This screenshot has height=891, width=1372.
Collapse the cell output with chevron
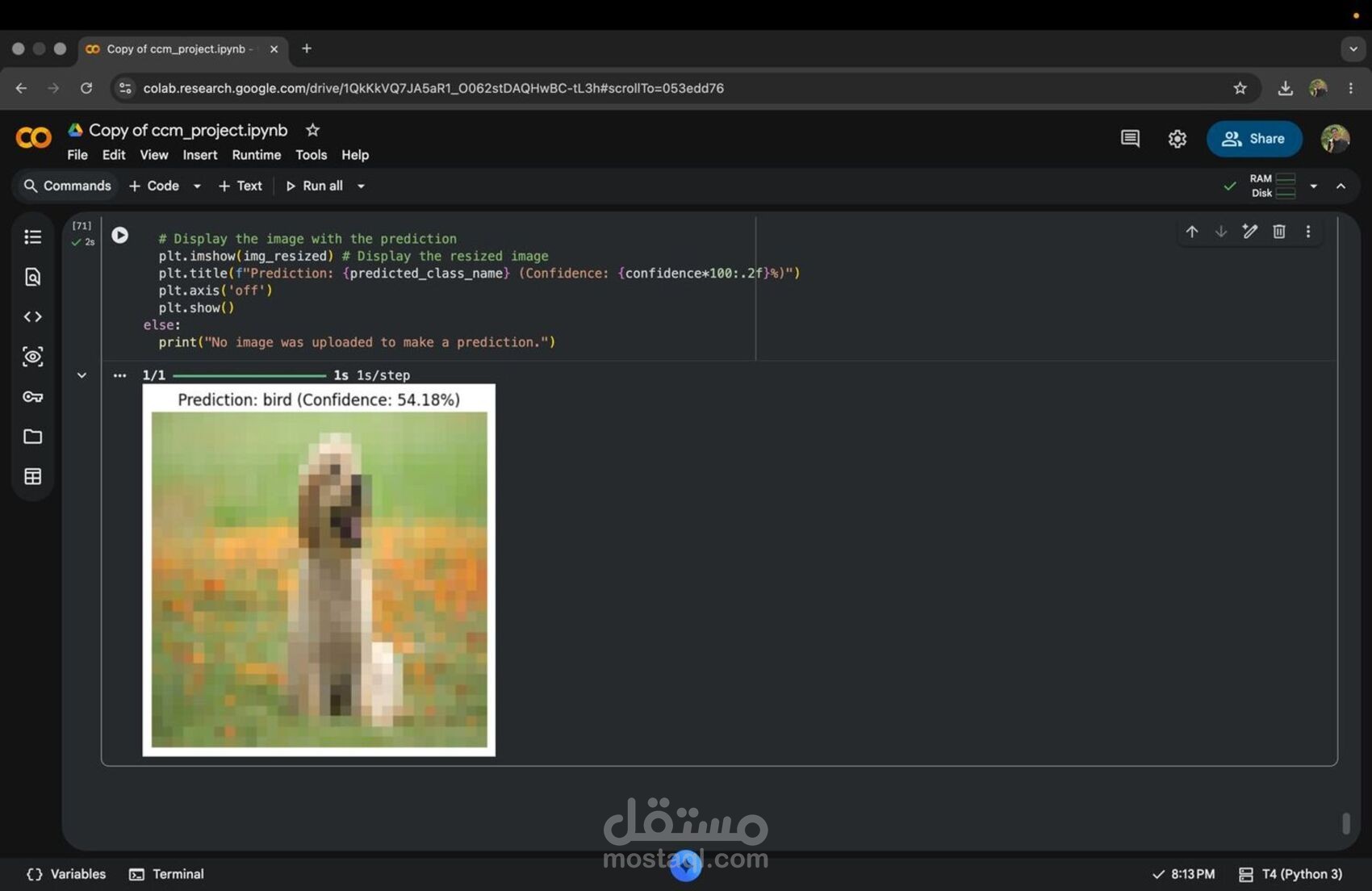tap(82, 375)
